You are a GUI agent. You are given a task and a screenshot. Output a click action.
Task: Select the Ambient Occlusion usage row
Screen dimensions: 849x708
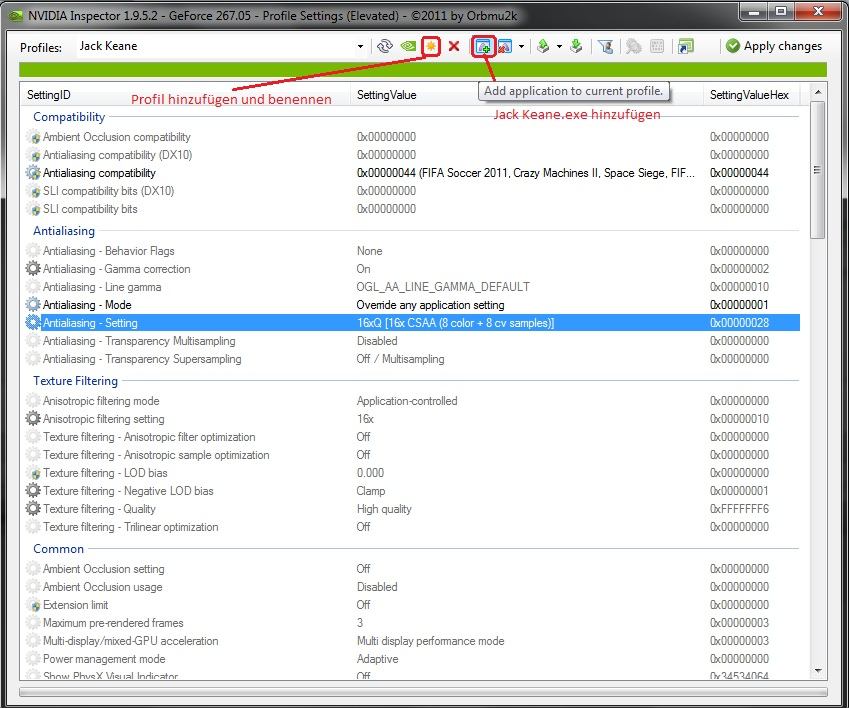click(x=413, y=587)
